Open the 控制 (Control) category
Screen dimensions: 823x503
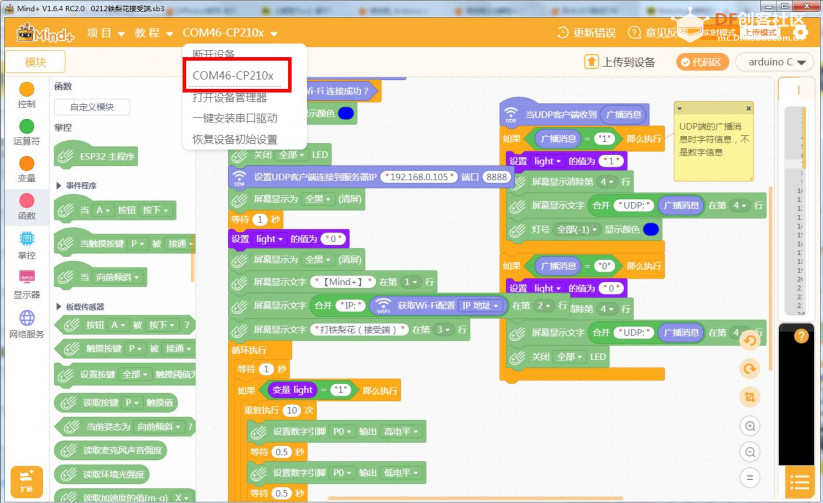tap(26, 95)
